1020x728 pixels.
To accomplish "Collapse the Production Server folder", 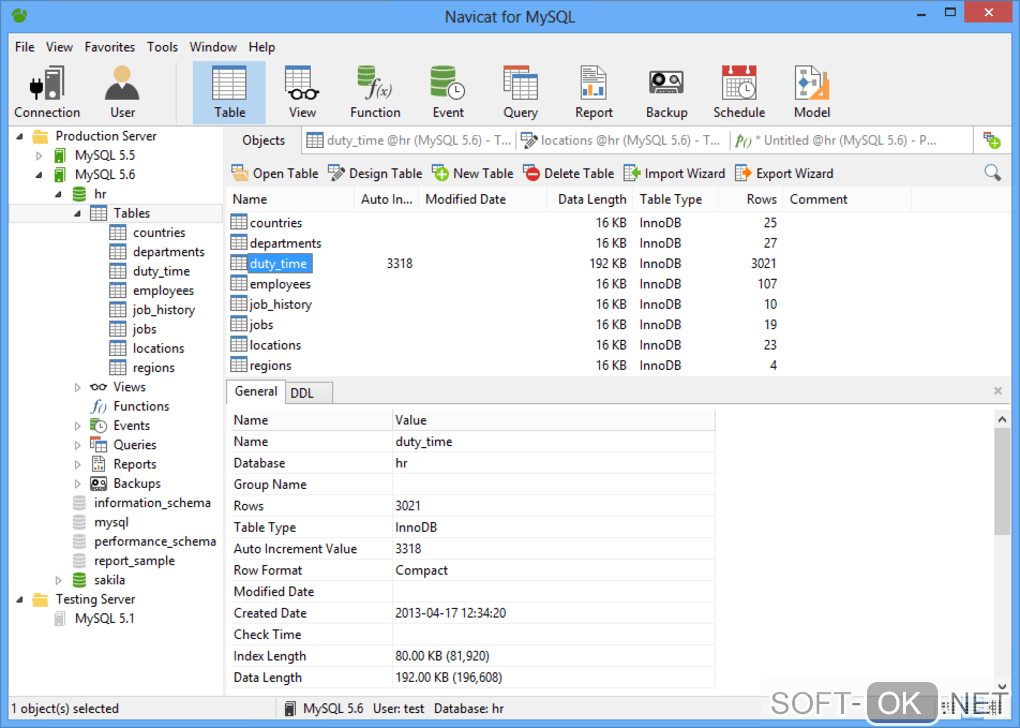I will [20, 136].
